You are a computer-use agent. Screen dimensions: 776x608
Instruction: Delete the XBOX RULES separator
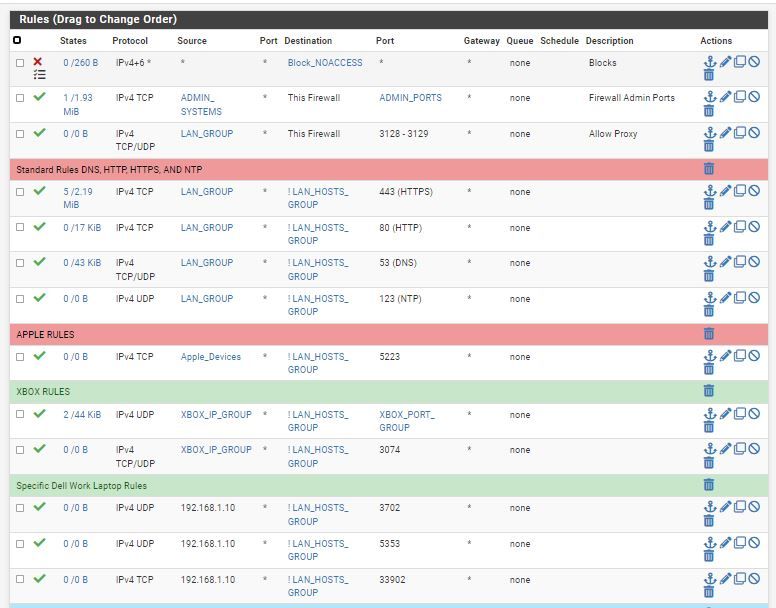pyautogui.click(x=709, y=391)
